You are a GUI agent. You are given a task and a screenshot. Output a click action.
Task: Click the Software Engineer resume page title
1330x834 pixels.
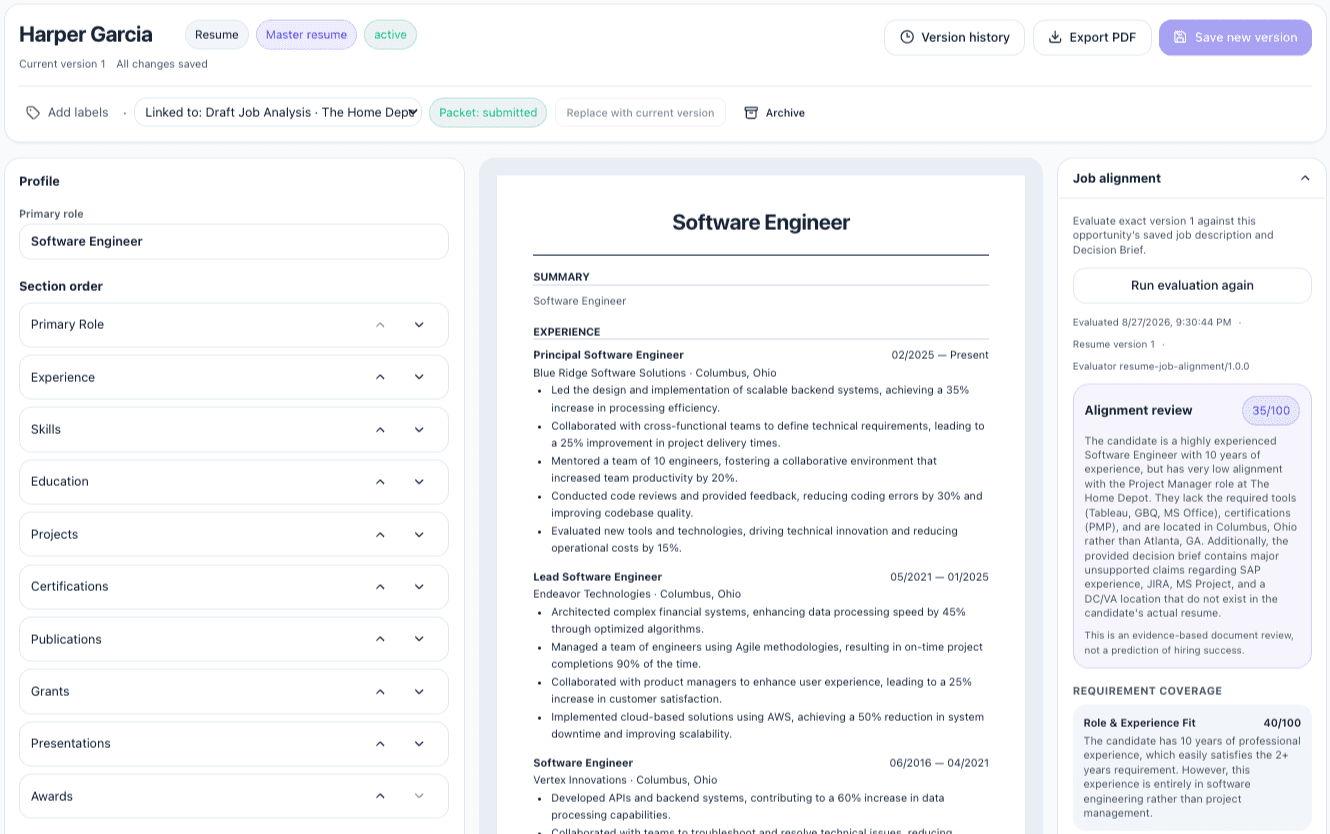pos(761,222)
